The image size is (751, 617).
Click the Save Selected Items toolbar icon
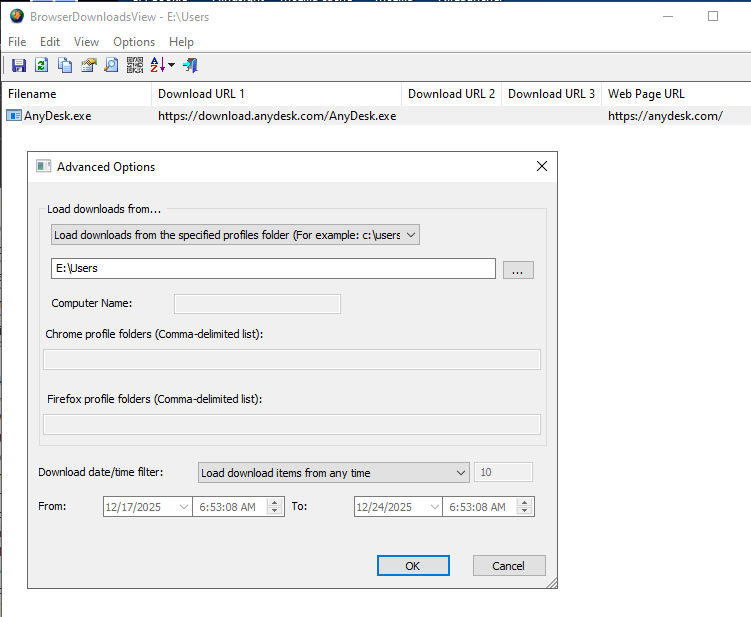19,65
